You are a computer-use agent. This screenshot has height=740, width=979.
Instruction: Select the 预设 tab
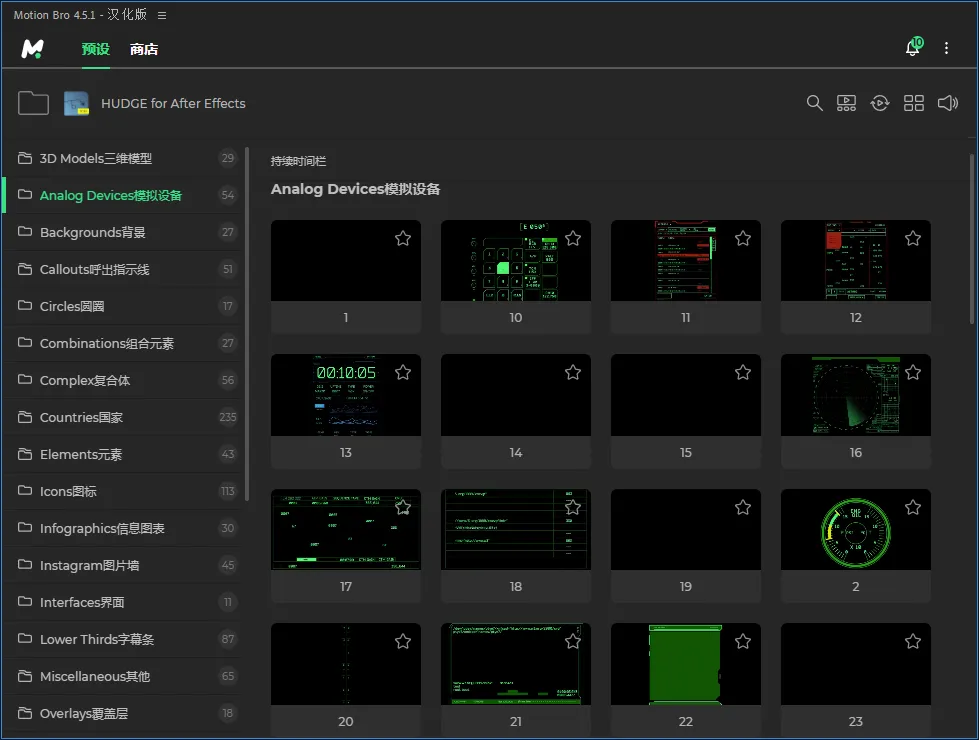(96, 49)
